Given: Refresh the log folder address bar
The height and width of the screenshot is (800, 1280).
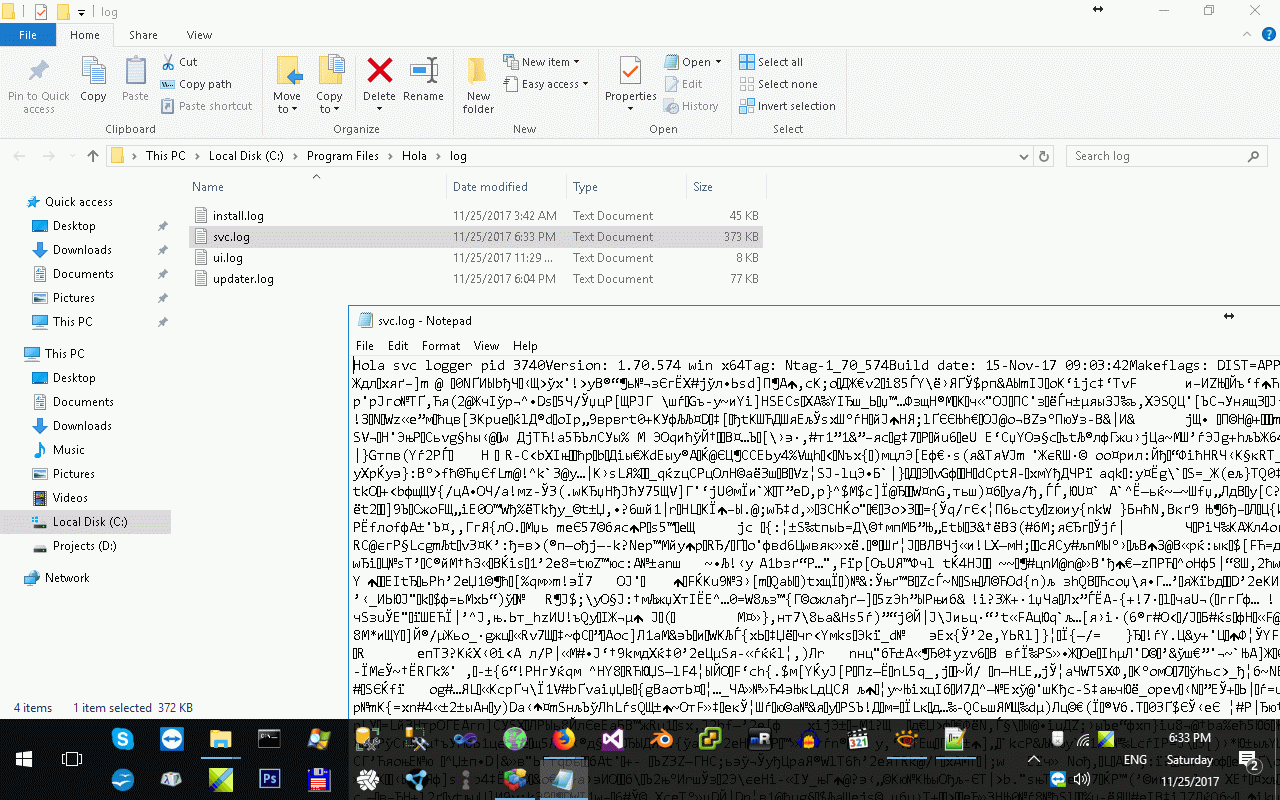Looking at the screenshot, I should 1044,156.
